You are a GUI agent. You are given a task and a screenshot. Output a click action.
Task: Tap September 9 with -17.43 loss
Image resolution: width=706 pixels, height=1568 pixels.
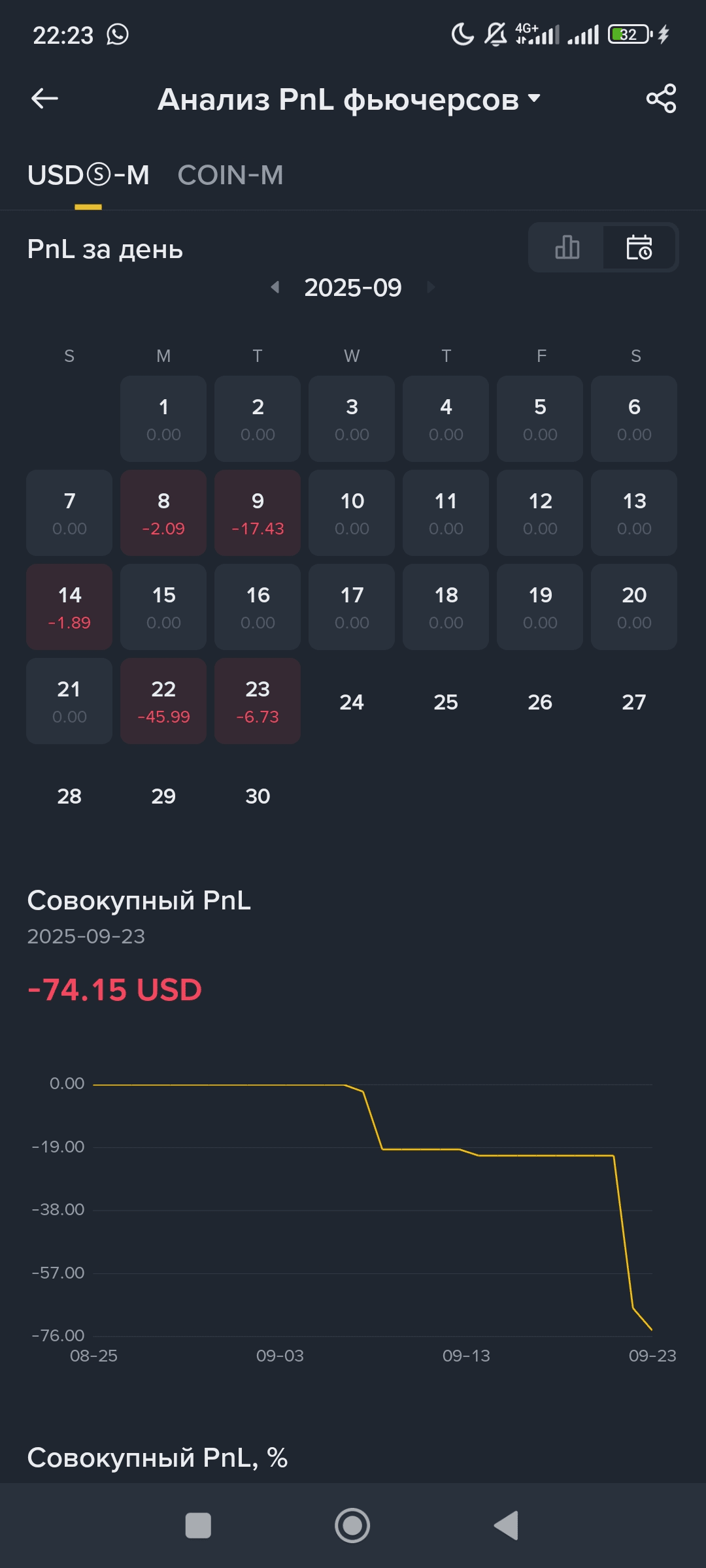pyautogui.click(x=258, y=513)
